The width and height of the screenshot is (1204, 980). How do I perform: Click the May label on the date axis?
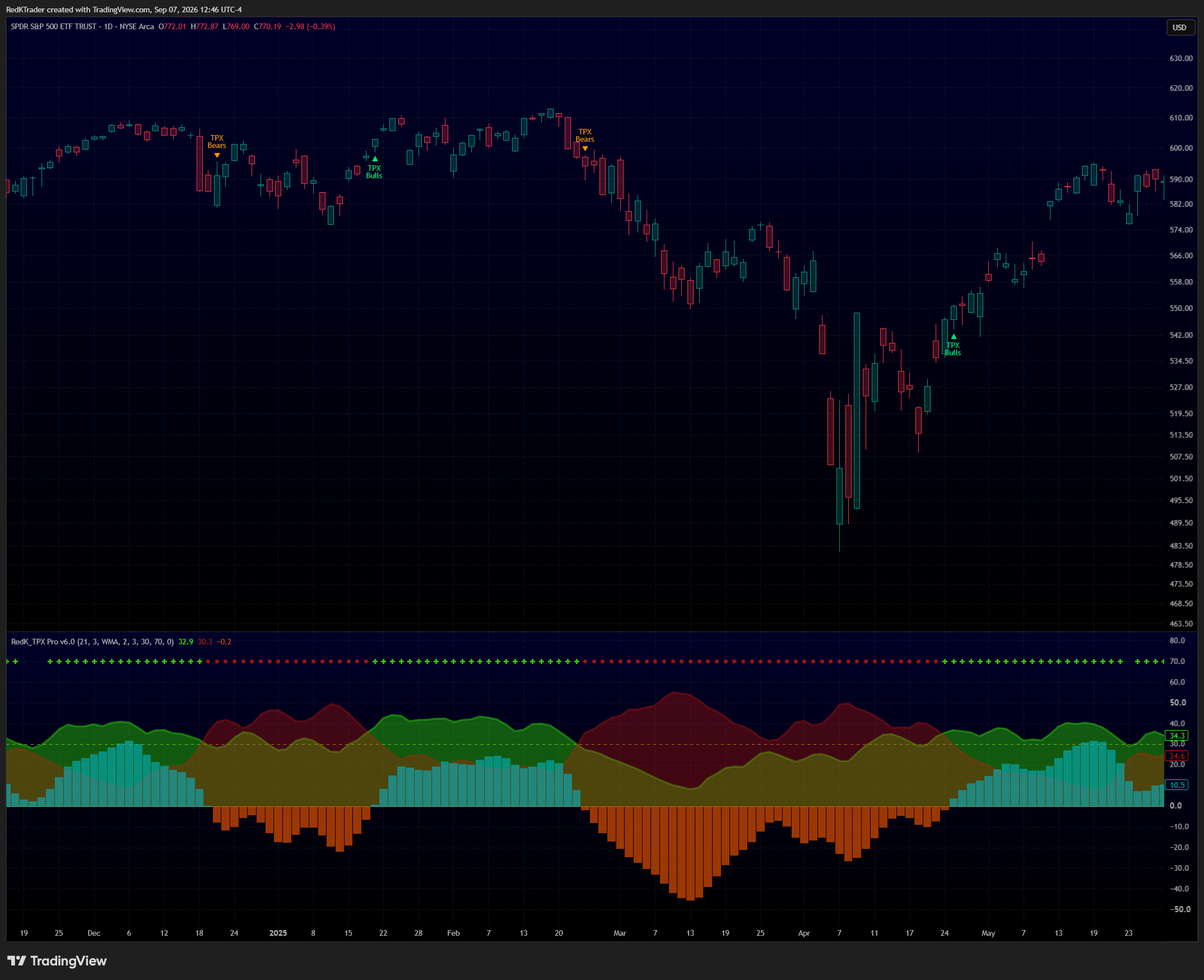click(988, 932)
